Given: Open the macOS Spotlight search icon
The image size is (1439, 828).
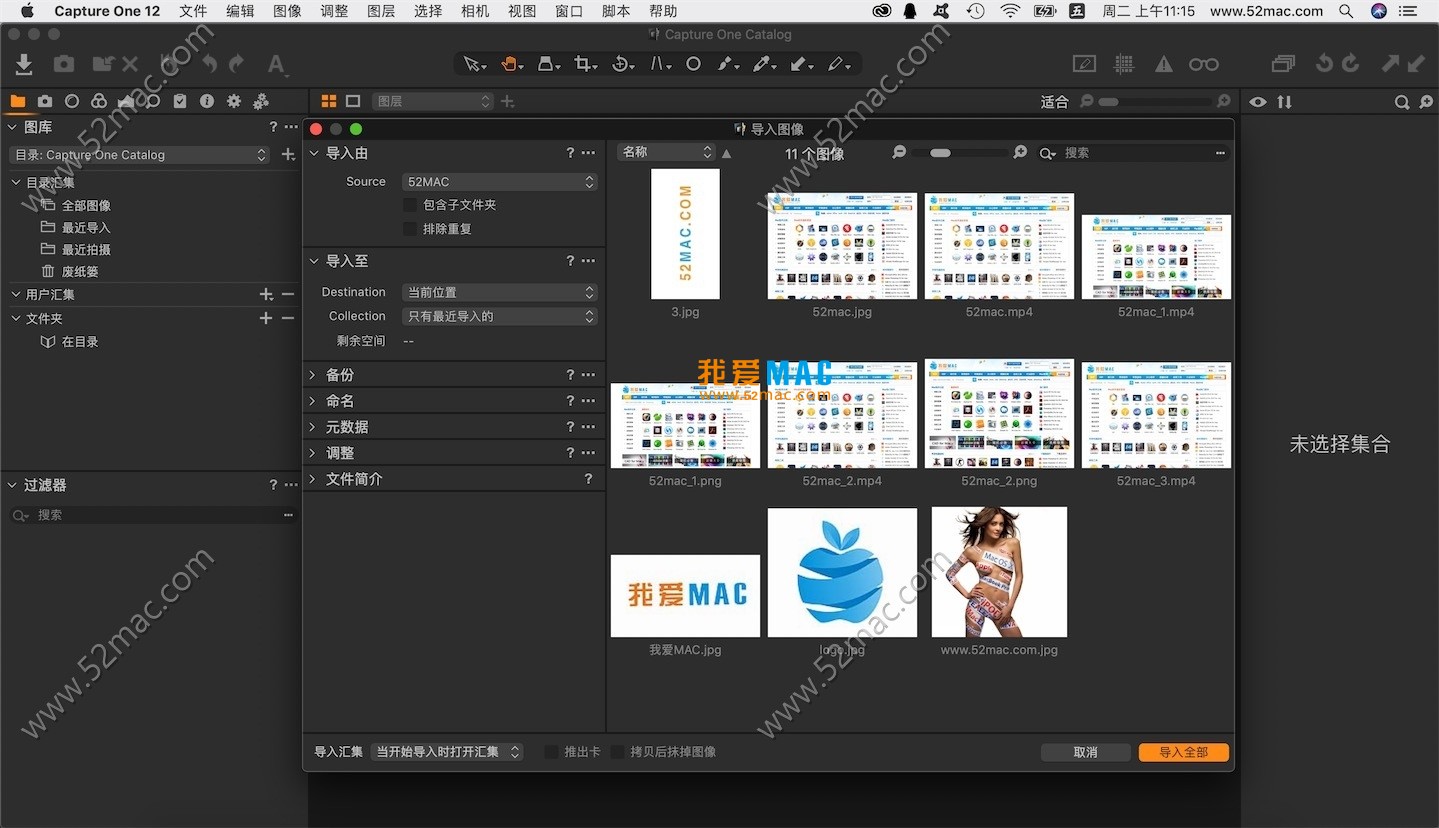Looking at the screenshot, I should (x=1347, y=11).
